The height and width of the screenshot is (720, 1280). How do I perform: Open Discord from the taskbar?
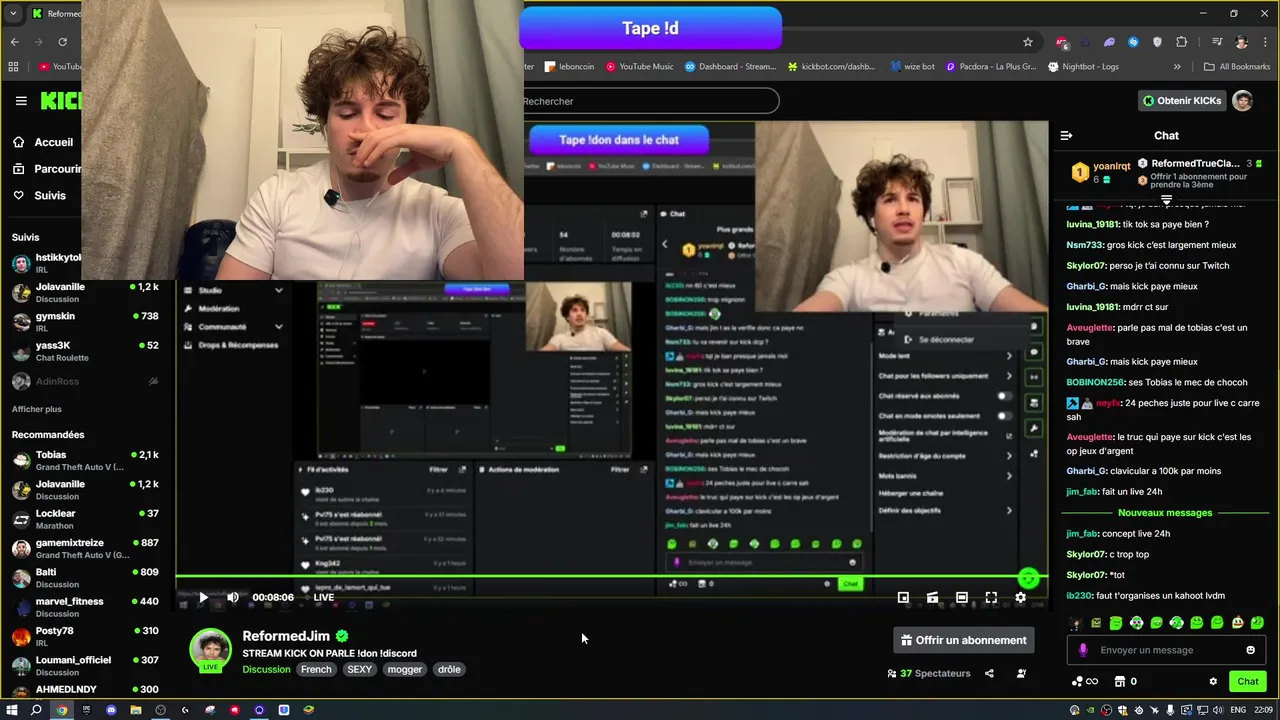coord(111,710)
